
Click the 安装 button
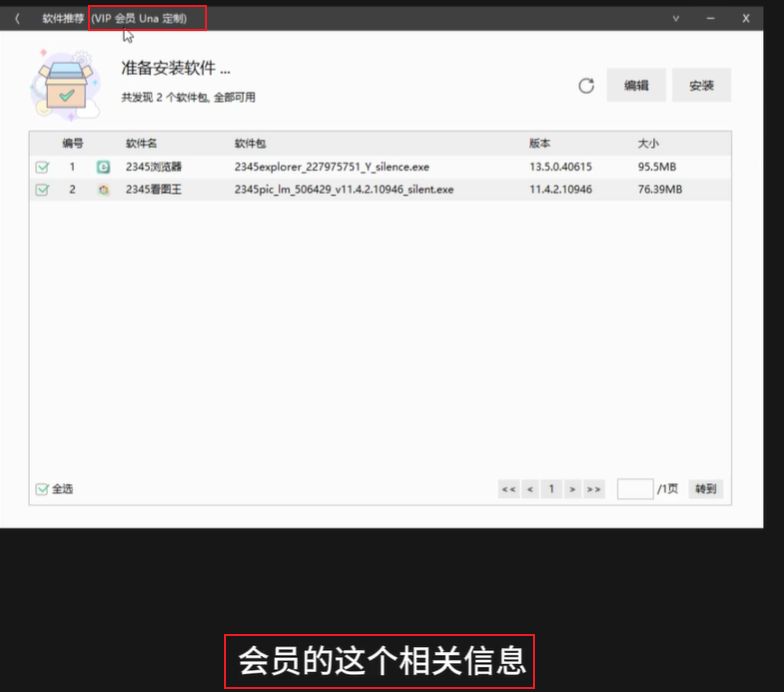701,86
